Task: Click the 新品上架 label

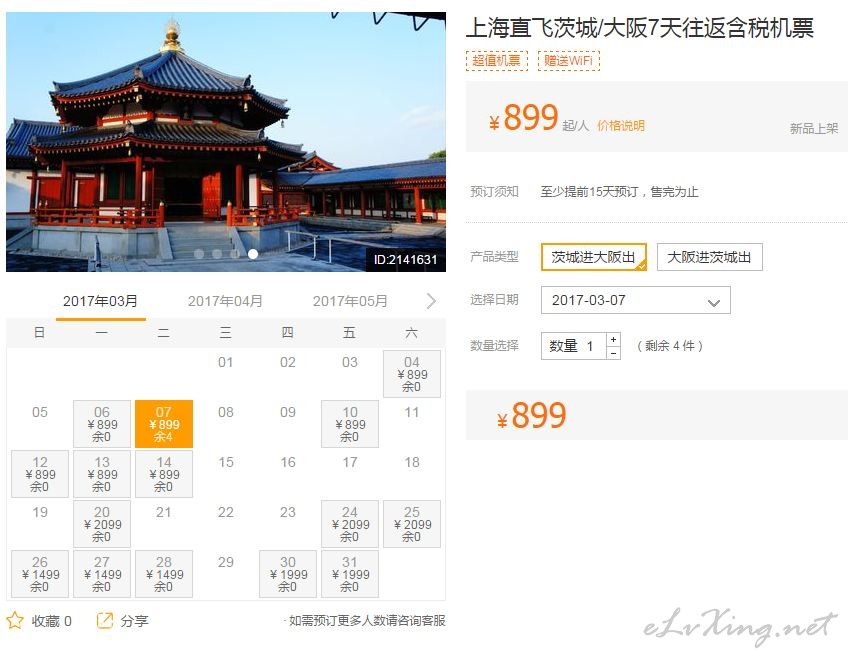Action: (814, 128)
